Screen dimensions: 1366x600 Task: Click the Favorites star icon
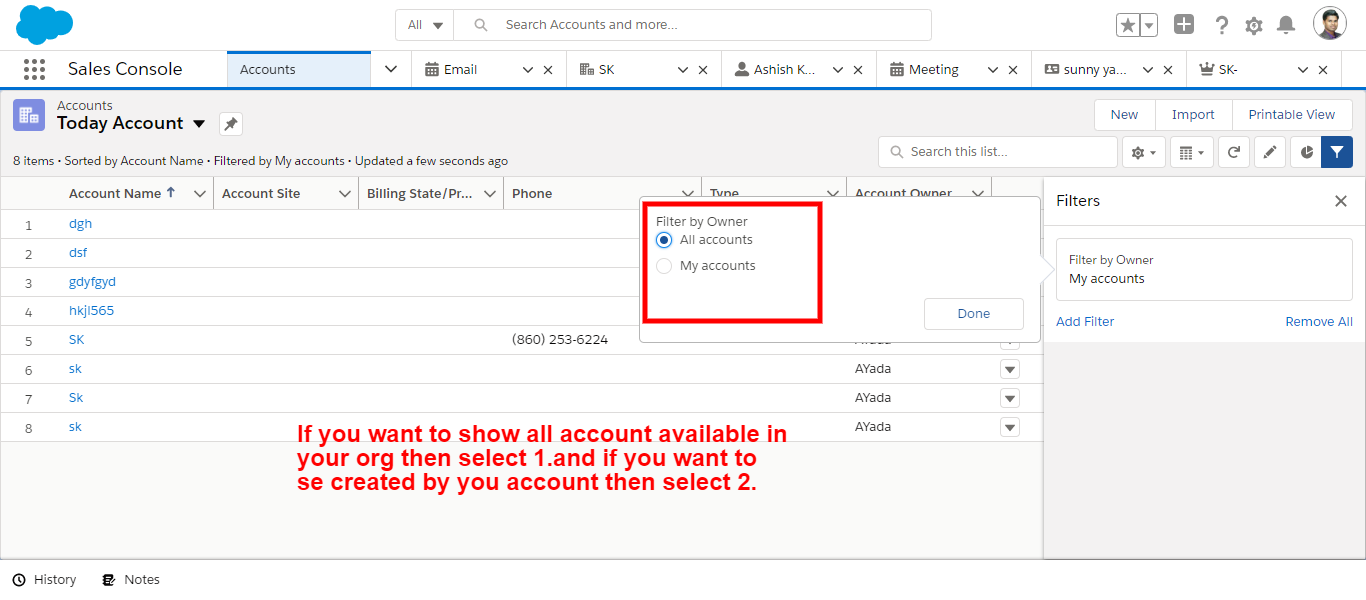click(1127, 25)
